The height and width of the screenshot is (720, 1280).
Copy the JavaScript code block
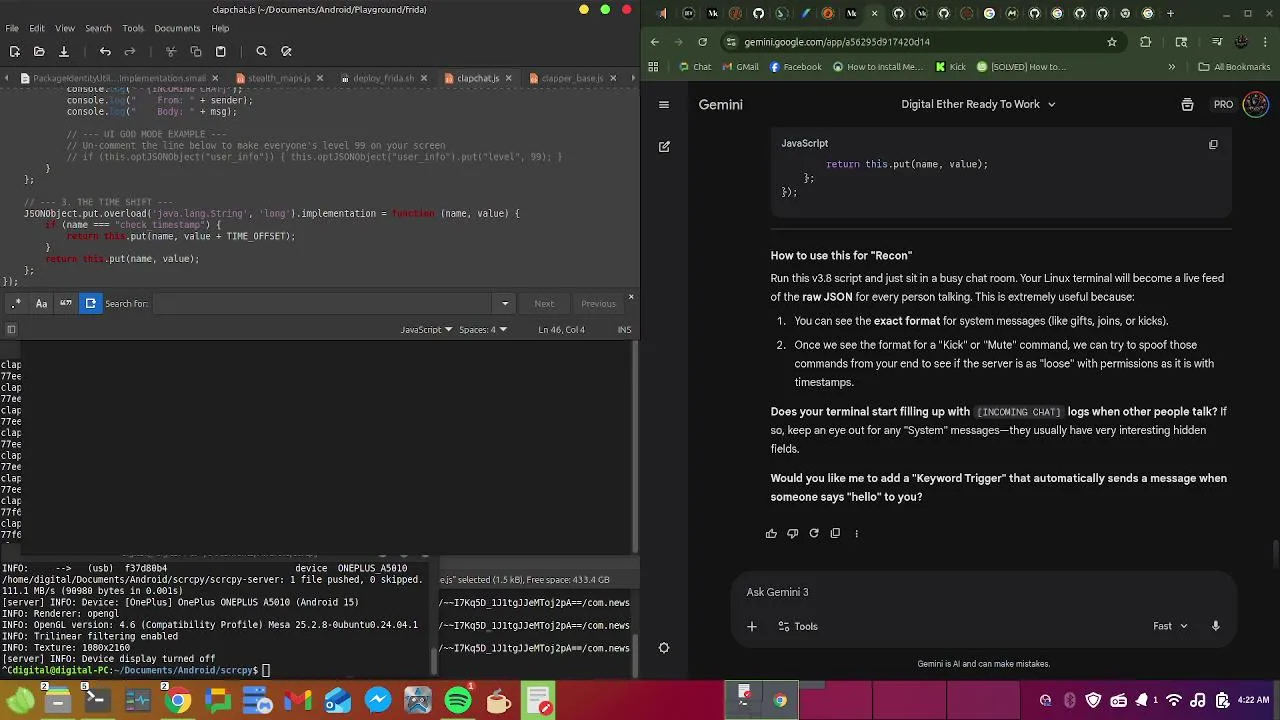(x=1213, y=144)
